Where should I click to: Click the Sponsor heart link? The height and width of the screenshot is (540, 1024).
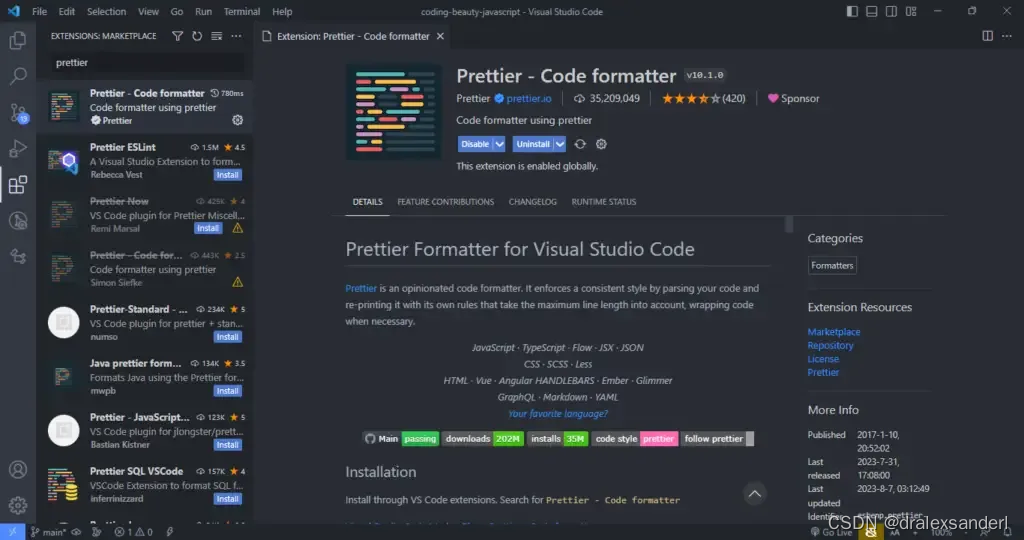pyautogui.click(x=793, y=99)
